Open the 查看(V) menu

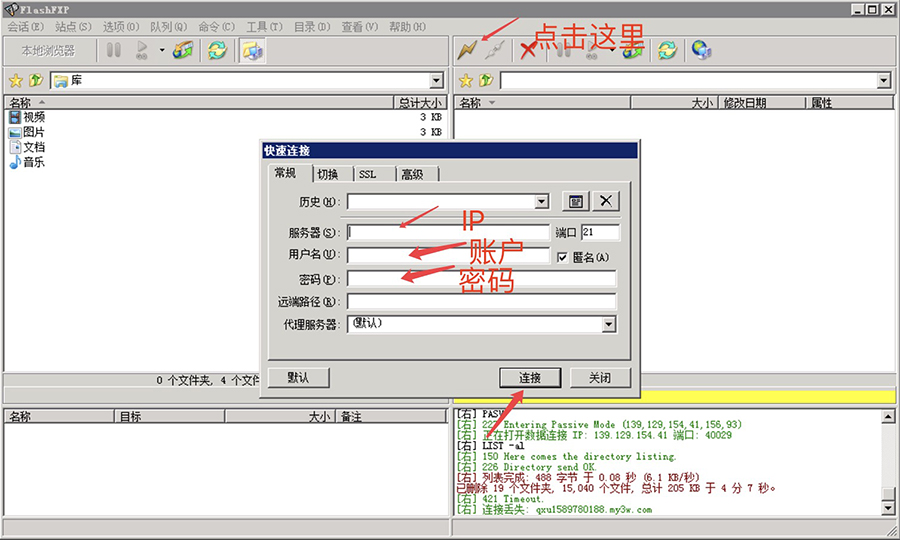click(360, 27)
